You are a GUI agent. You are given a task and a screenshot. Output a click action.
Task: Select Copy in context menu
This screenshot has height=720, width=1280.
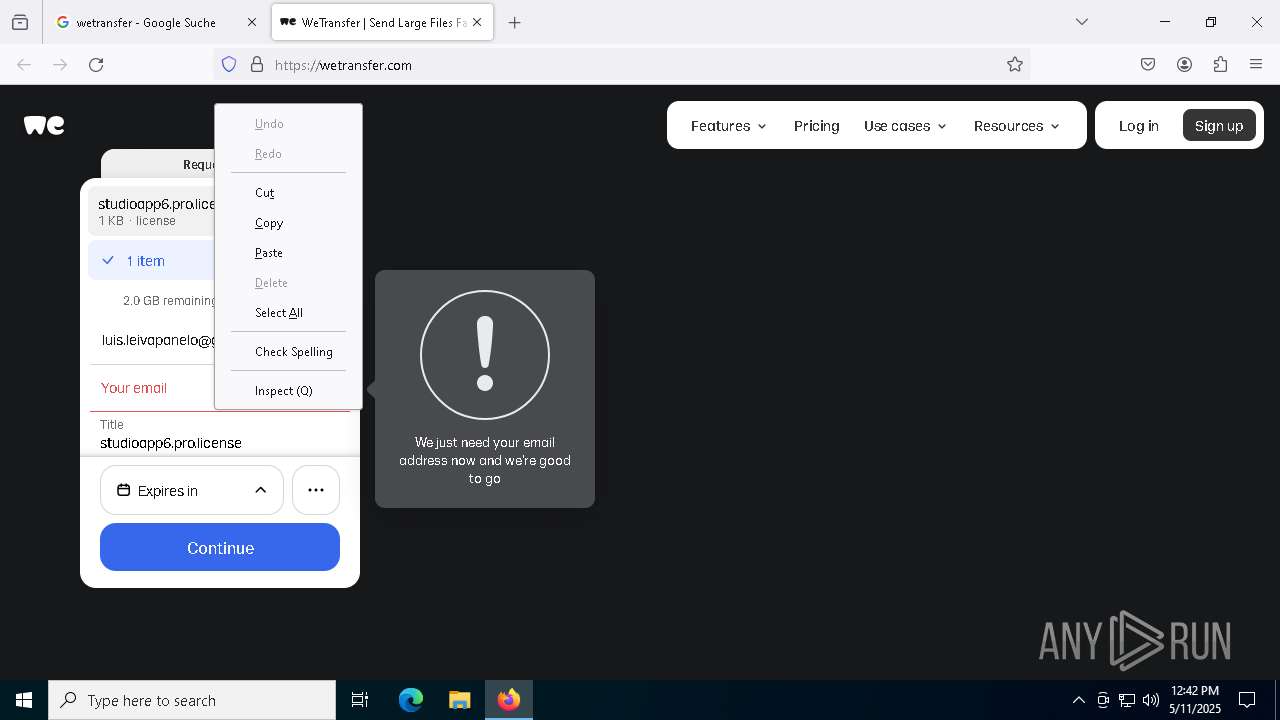click(x=288, y=223)
